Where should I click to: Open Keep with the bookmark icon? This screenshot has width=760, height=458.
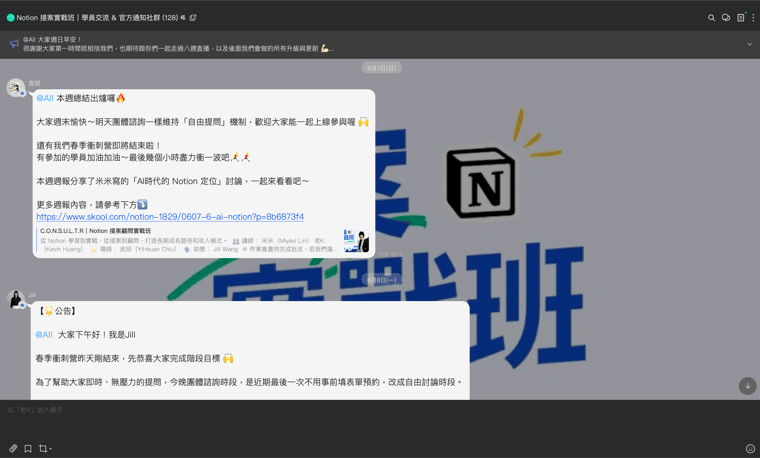click(x=28, y=448)
